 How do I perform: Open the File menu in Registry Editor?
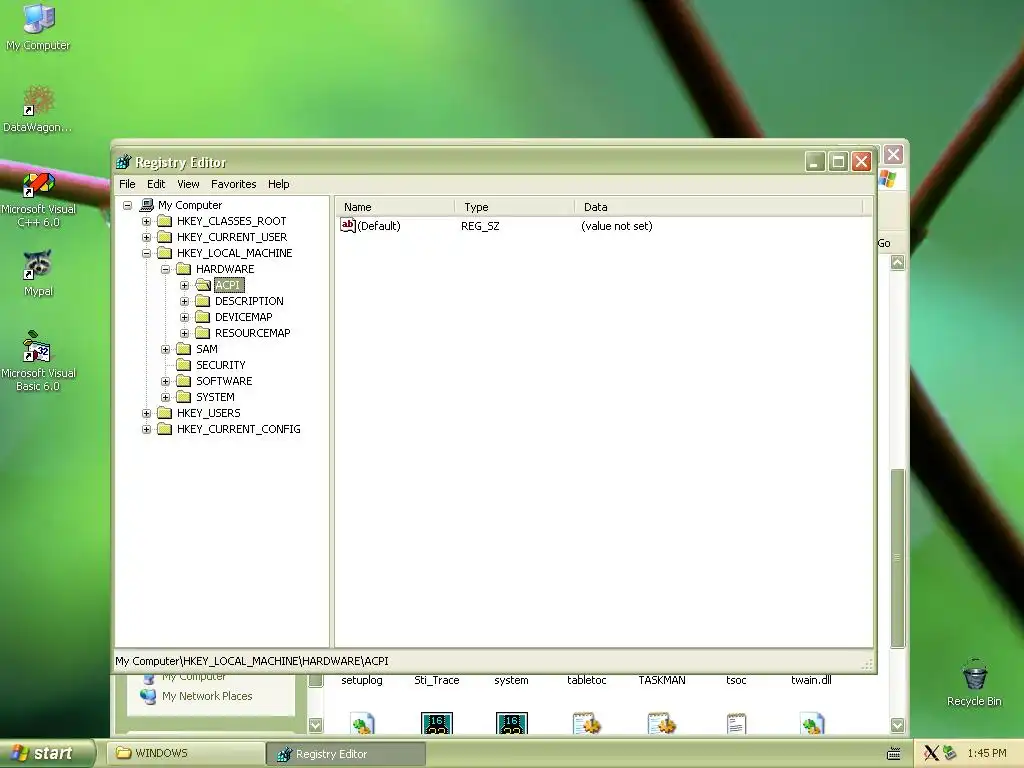pyautogui.click(x=127, y=184)
